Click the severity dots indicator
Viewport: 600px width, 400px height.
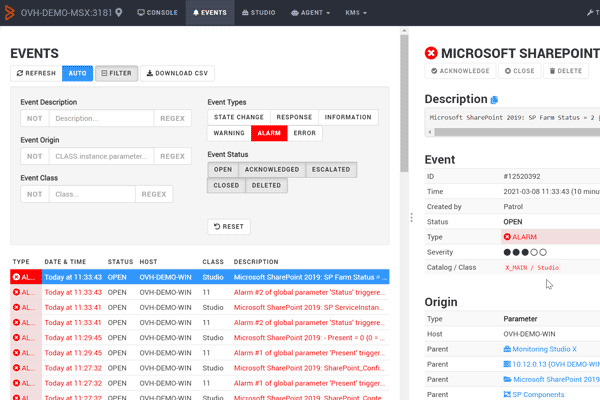coord(525,252)
